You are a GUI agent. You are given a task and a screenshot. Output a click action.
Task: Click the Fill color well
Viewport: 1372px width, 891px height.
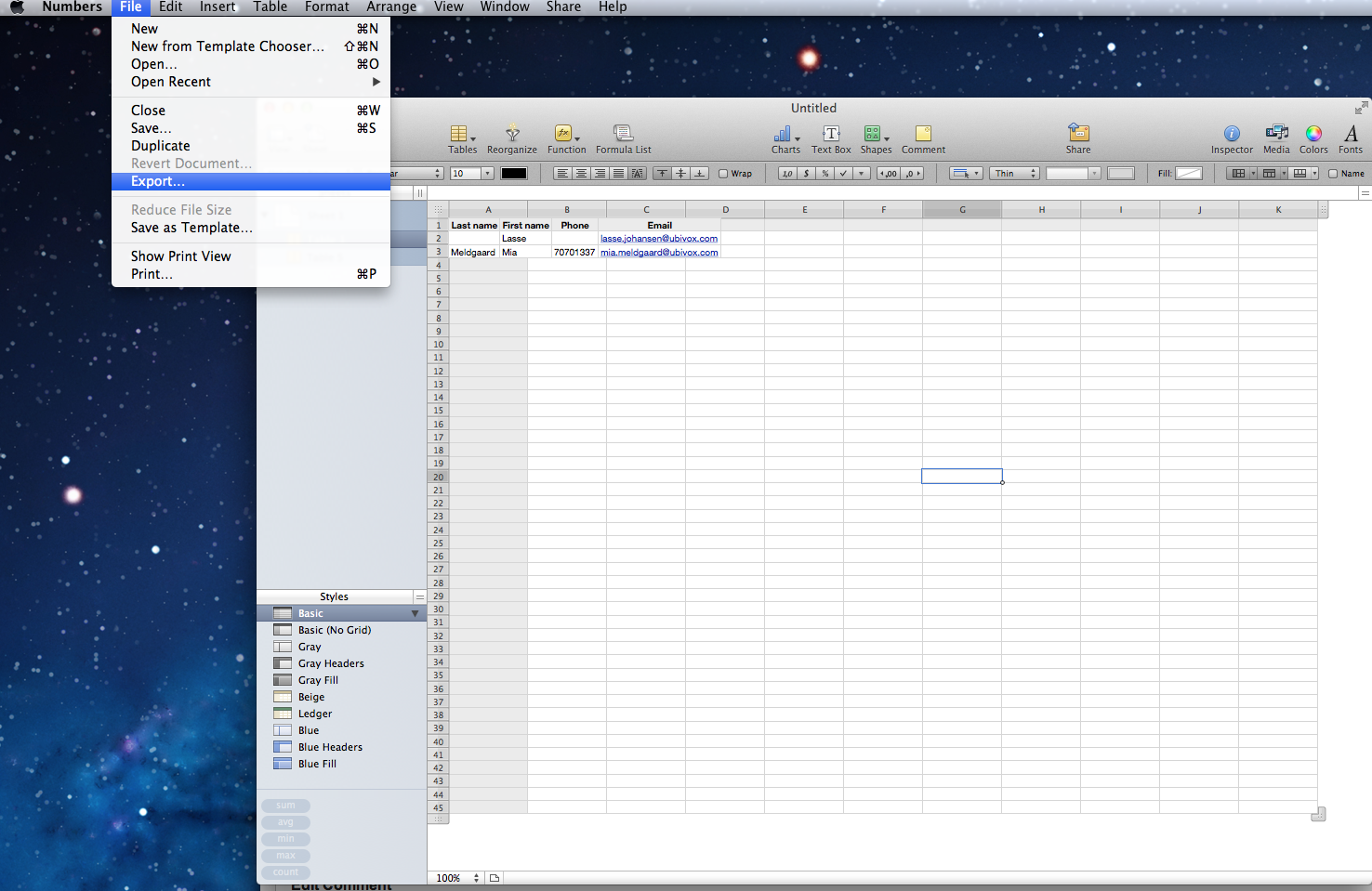coord(1189,174)
